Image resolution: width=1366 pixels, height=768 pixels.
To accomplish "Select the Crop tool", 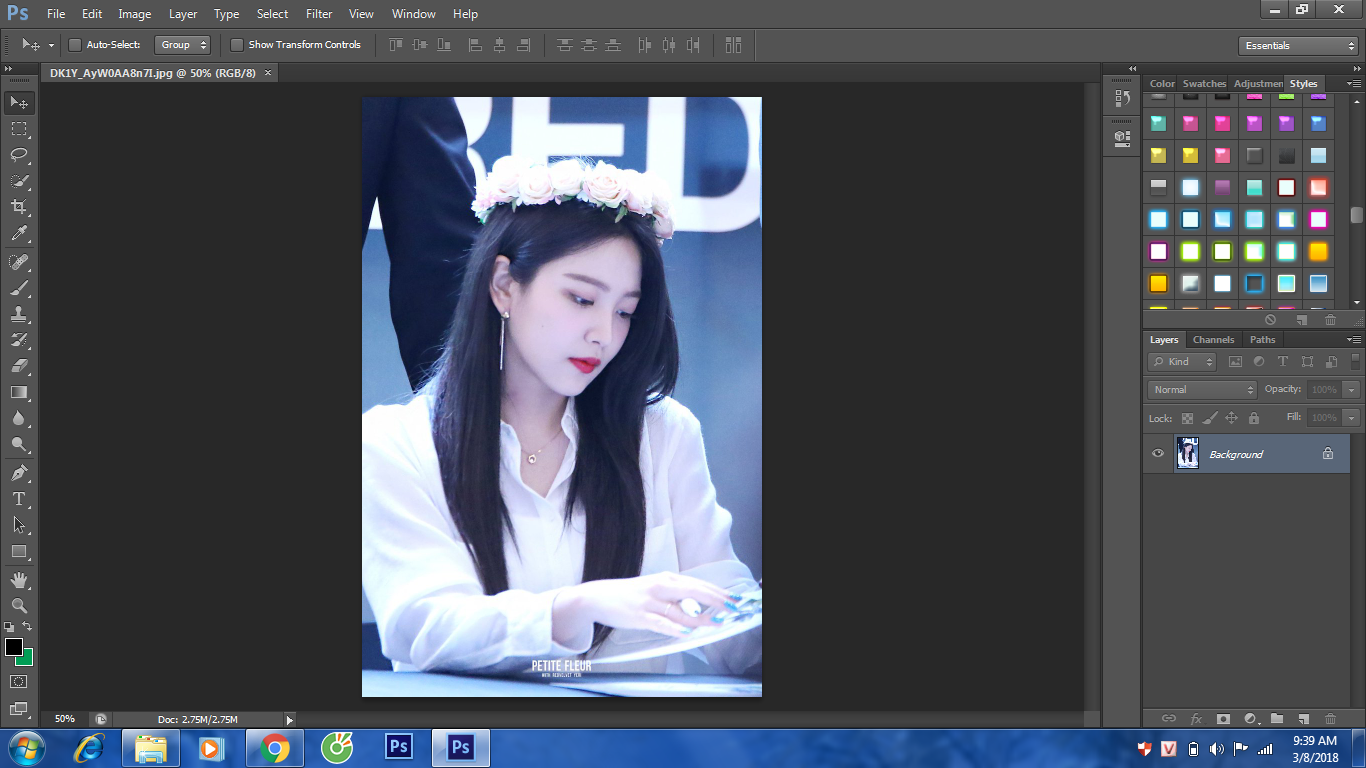I will click(19, 207).
